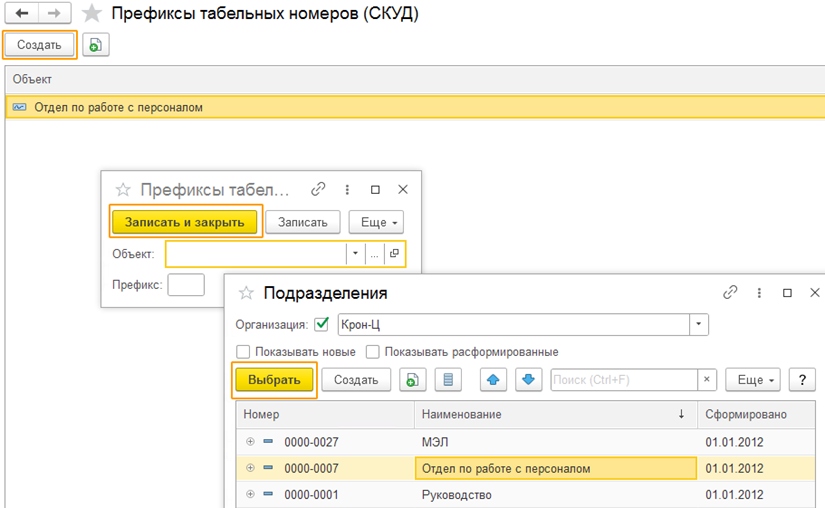The image size is (825, 508).
Task: Click the back navigation arrow
Action: pyautogui.click(x=22, y=14)
